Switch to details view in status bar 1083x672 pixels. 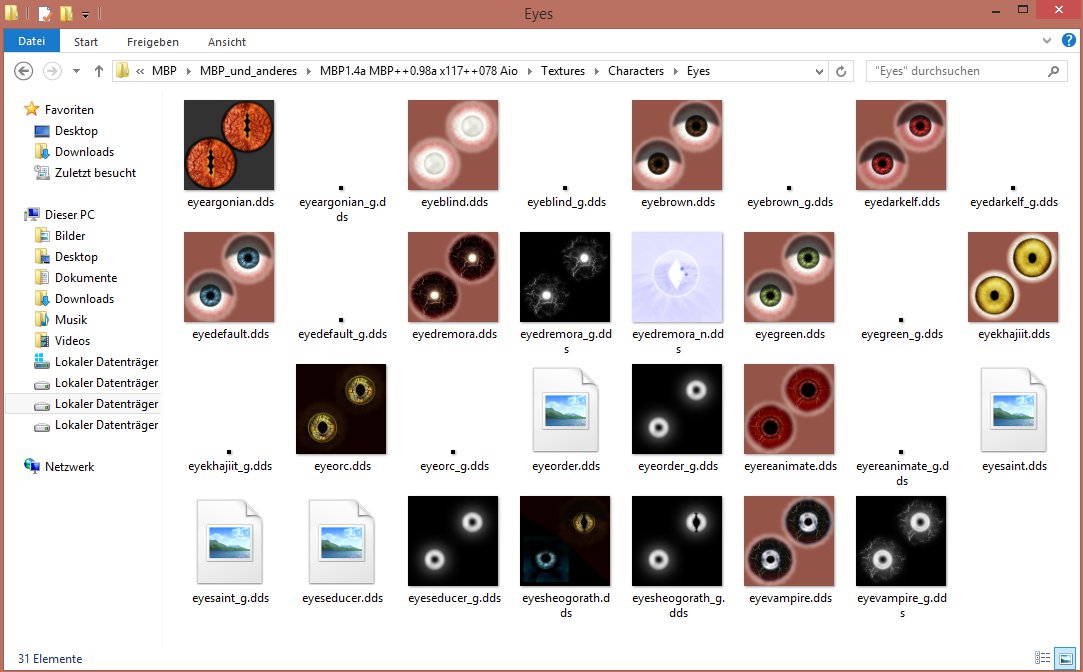click(x=1043, y=658)
